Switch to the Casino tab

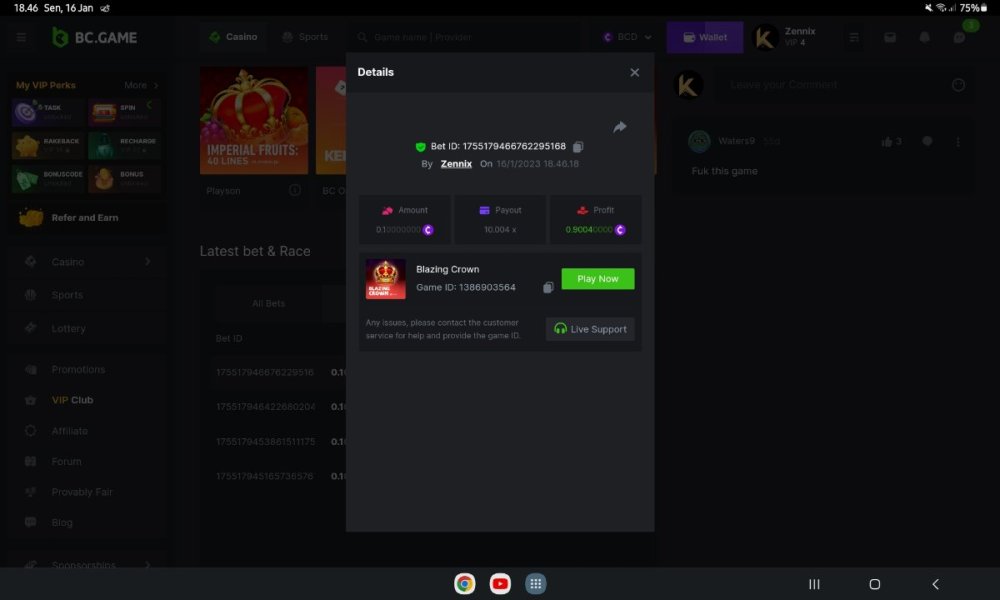[233, 37]
